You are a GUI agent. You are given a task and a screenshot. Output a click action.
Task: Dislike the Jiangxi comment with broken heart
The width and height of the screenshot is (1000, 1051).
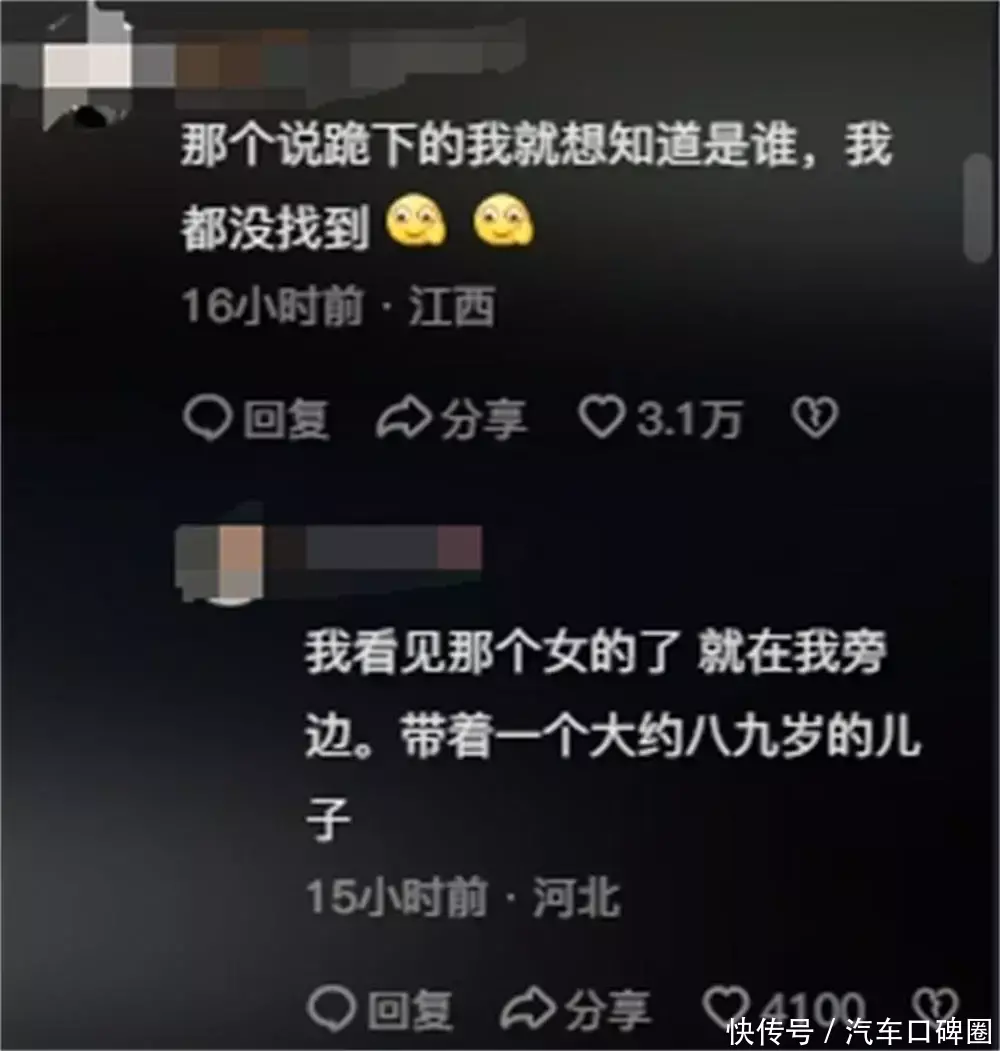pos(814,418)
